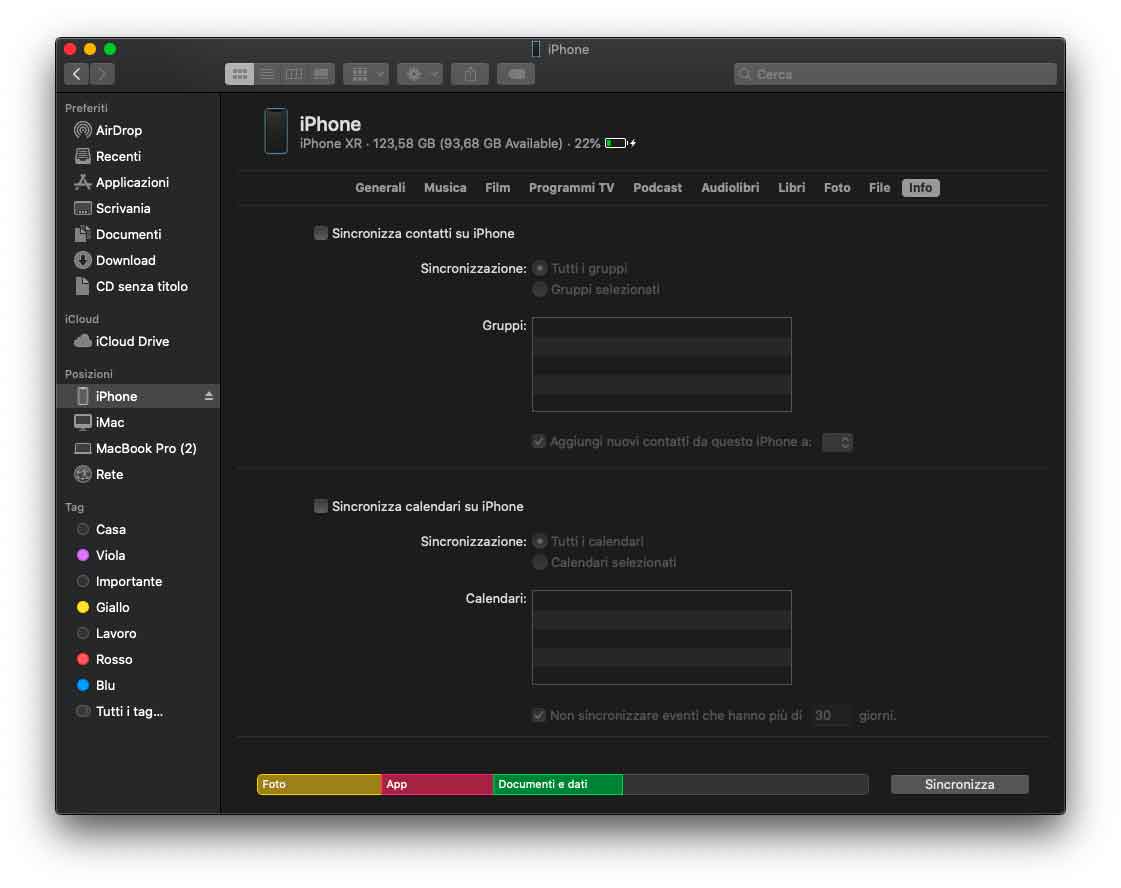The width and height of the screenshot is (1121, 888).
Task: Switch to the Programmi TV tab
Action: point(571,187)
